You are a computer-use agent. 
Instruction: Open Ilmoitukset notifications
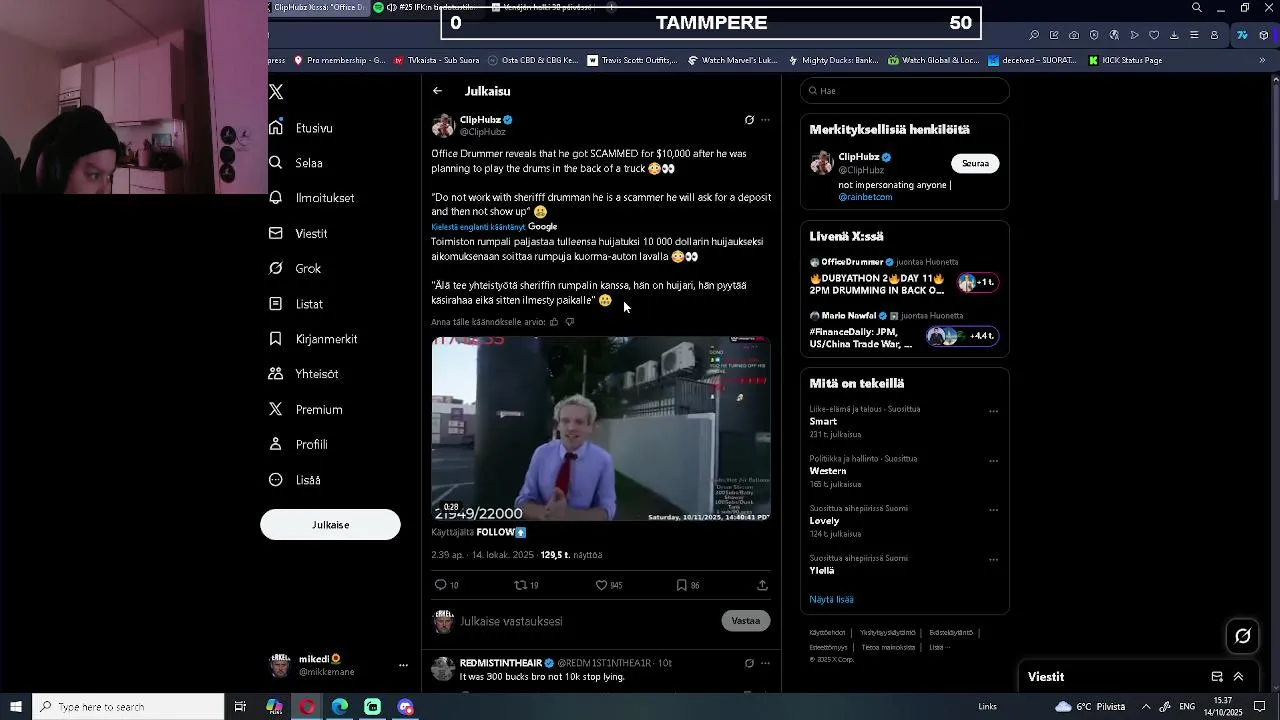tap(312, 198)
